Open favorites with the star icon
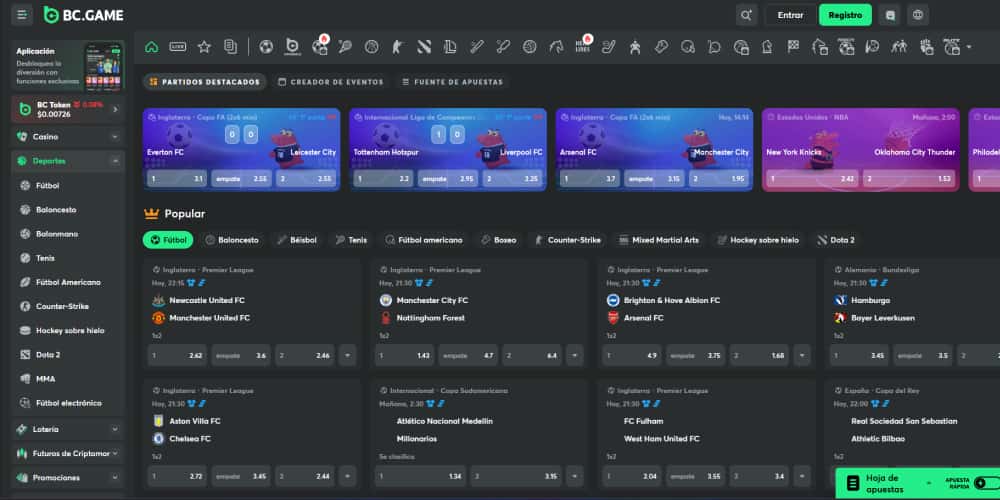 pyautogui.click(x=204, y=46)
